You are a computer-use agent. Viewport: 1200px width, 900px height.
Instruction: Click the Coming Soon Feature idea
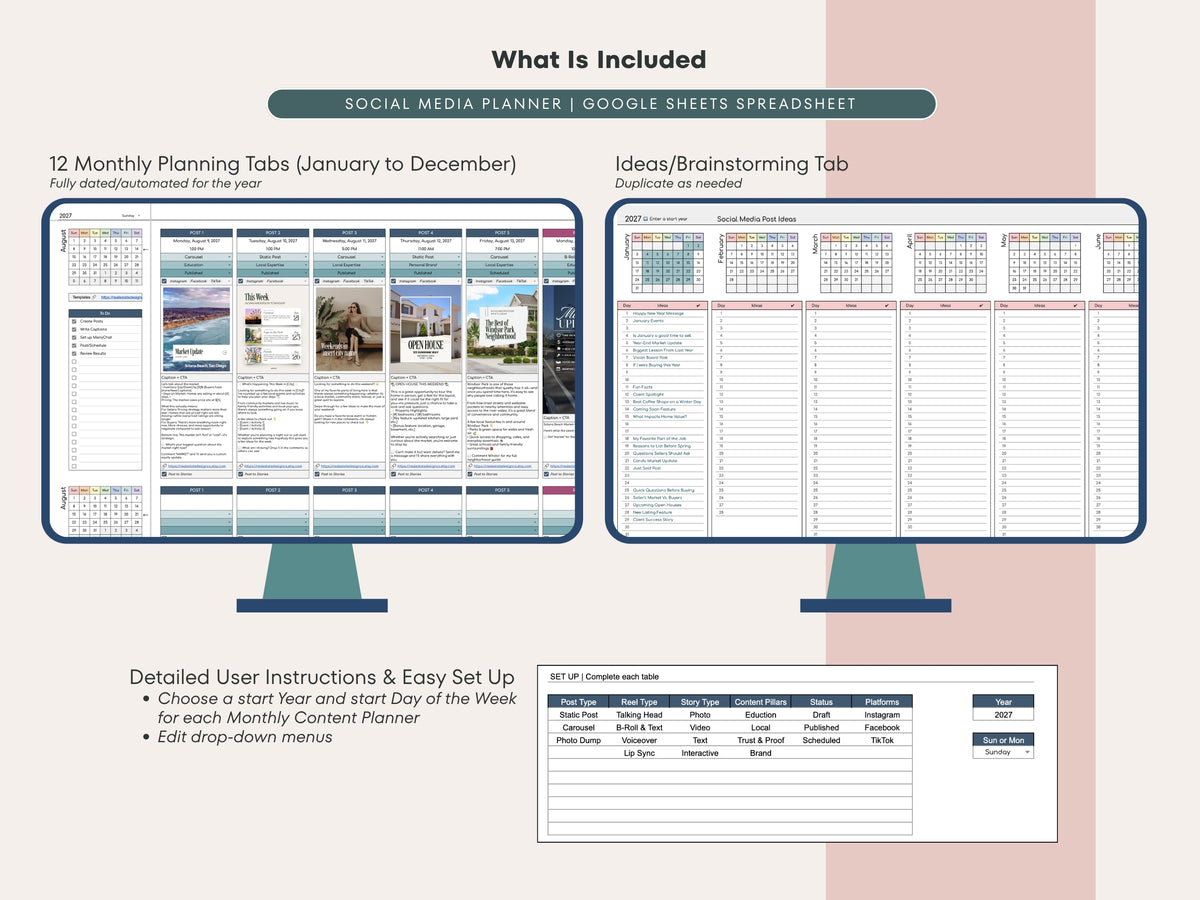pos(654,410)
